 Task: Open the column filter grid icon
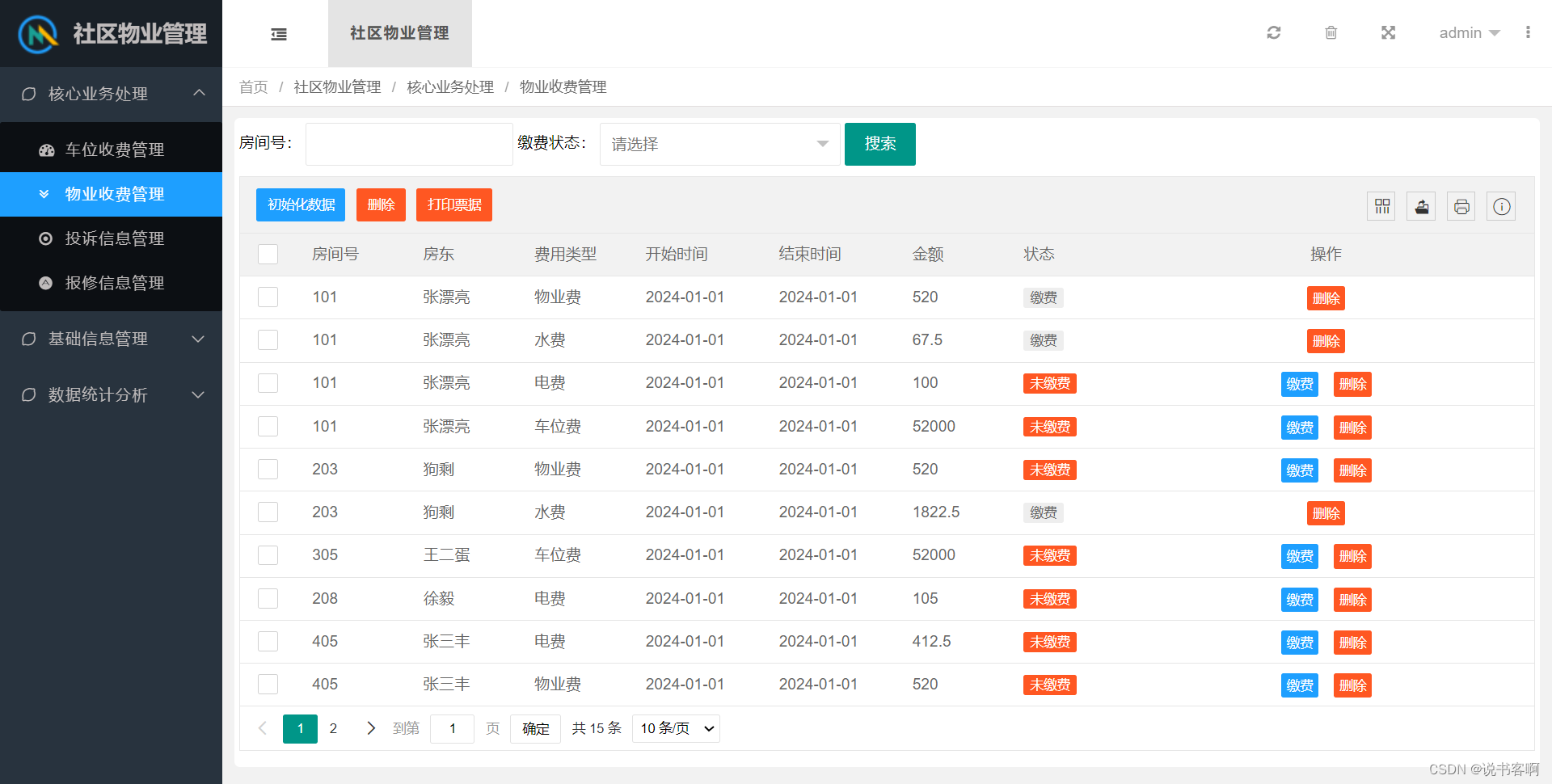[1382, 207]
